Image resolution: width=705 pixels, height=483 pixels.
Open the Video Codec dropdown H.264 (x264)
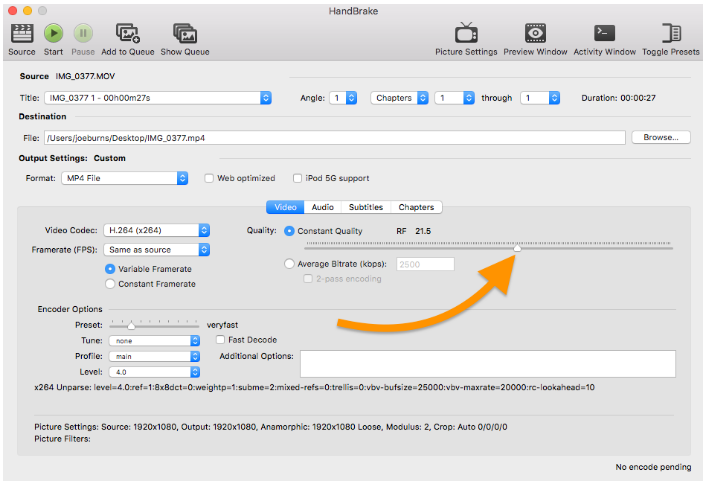point(156,230)
